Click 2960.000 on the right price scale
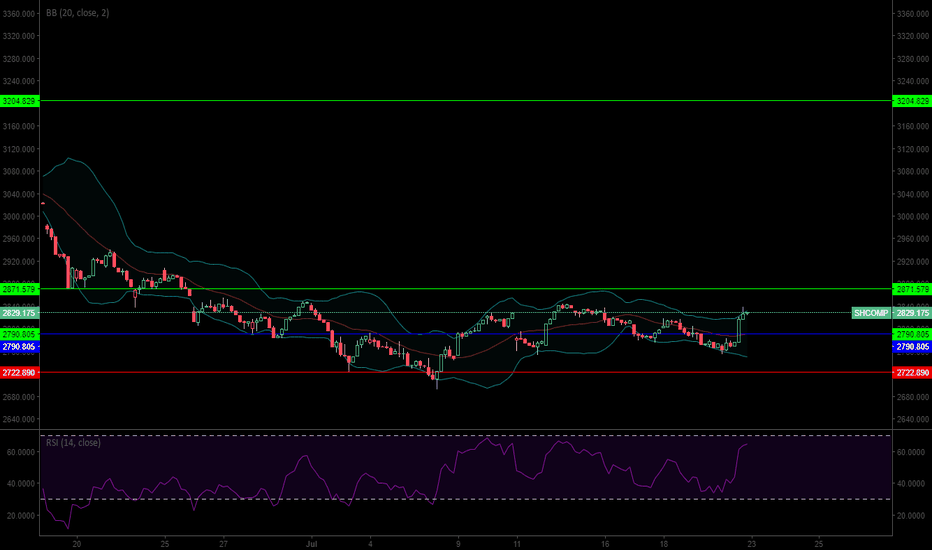Image resolution: width=932 pixels, height=550 pixels. click(913, 239)
